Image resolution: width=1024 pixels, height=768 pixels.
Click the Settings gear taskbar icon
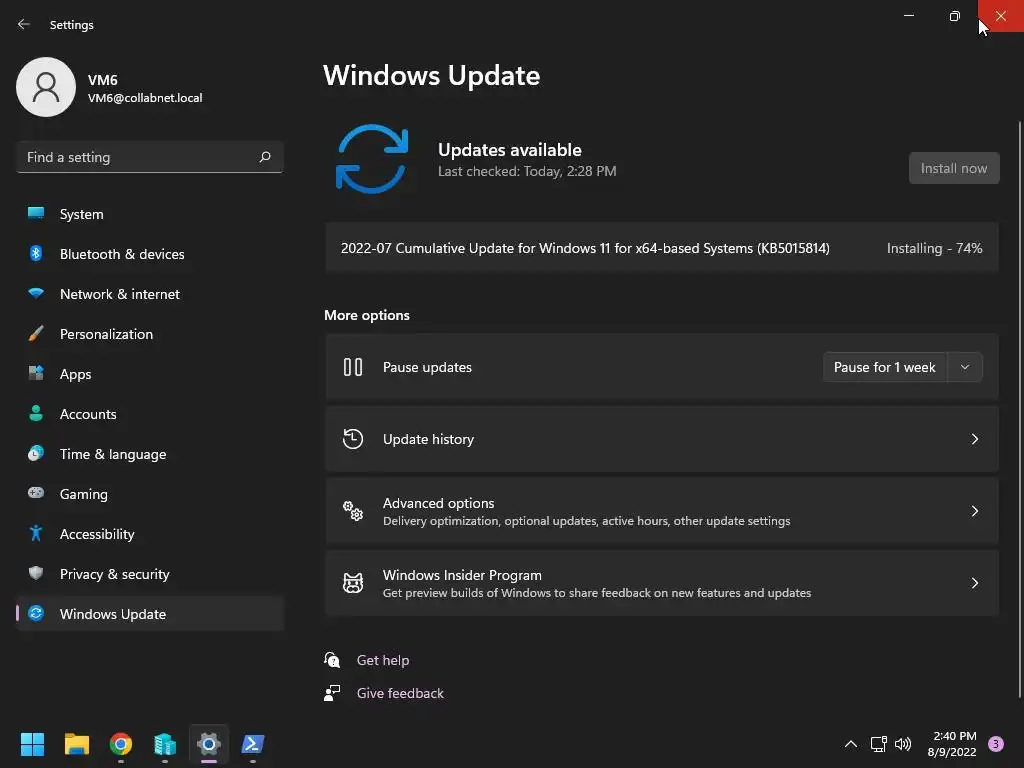click(209, 744)
